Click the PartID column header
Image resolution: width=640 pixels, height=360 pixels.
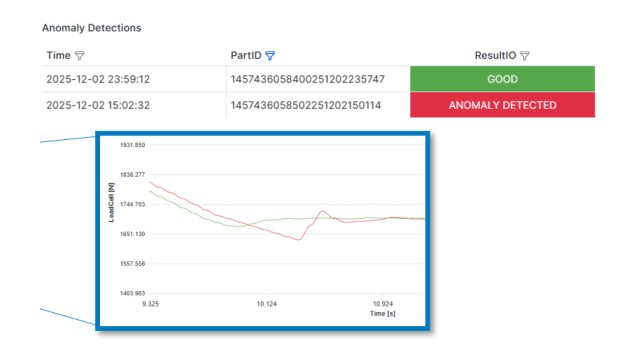point(246,56)
